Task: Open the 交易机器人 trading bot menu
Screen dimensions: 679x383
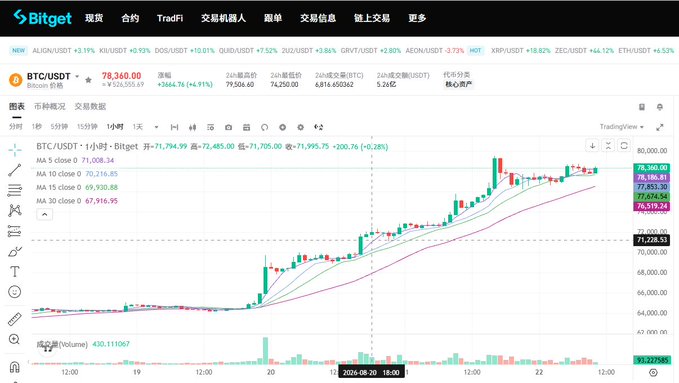Action: point(223,18)
